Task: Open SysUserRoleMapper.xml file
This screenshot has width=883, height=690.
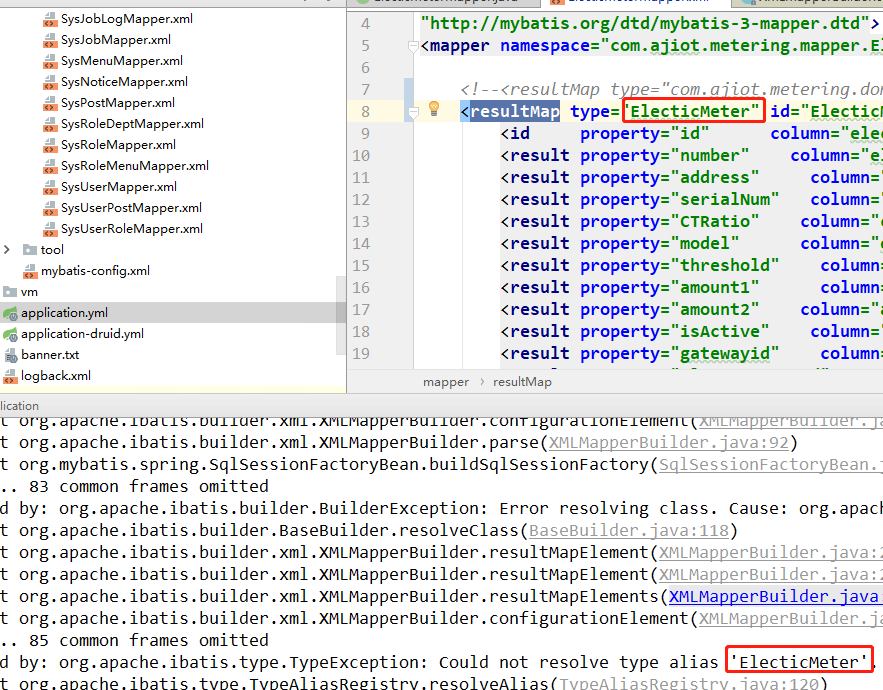Action: coord(132,229)
